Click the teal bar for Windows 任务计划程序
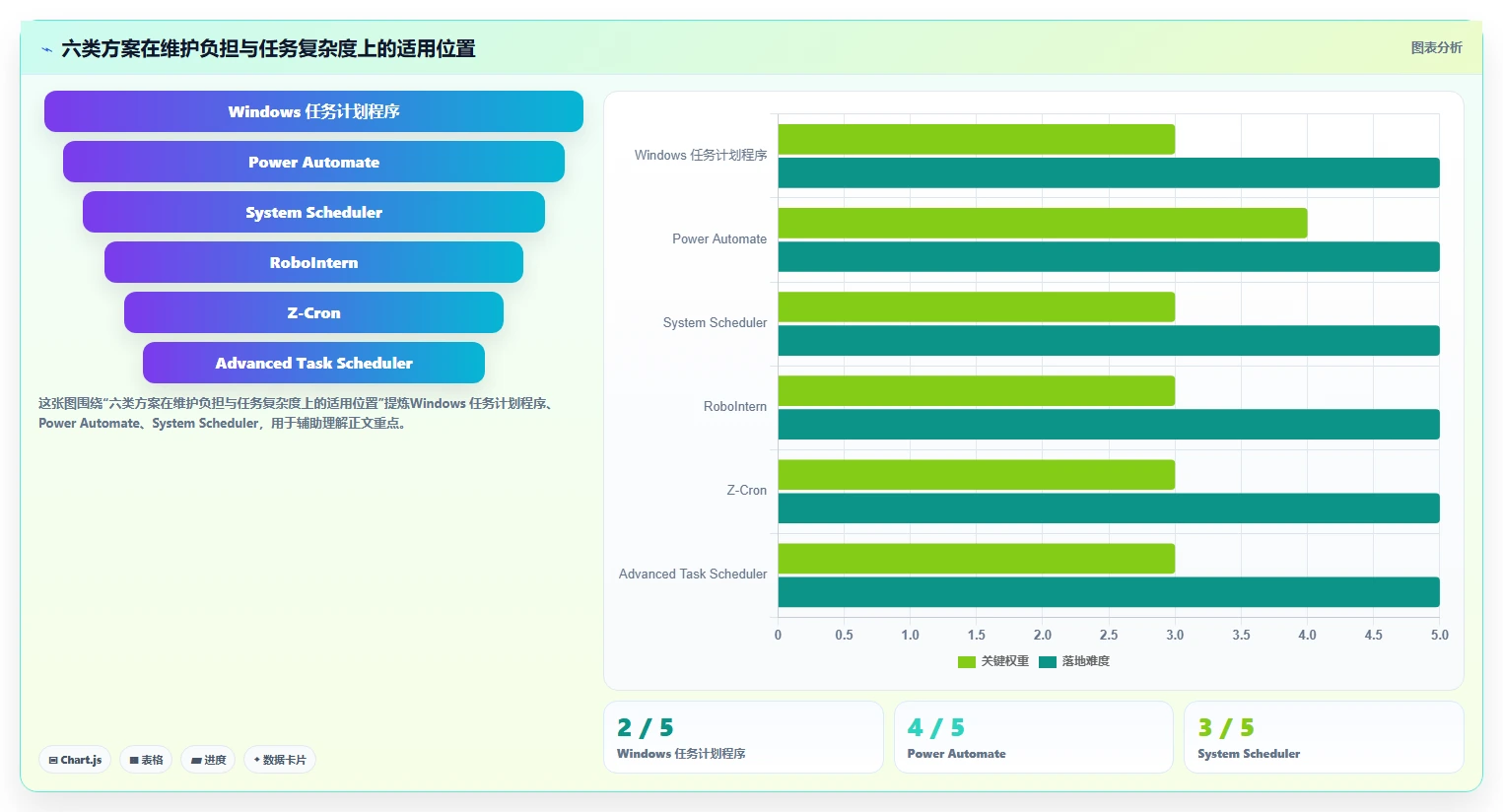Screen dimensions: 1503x812 coord(1109,172)
